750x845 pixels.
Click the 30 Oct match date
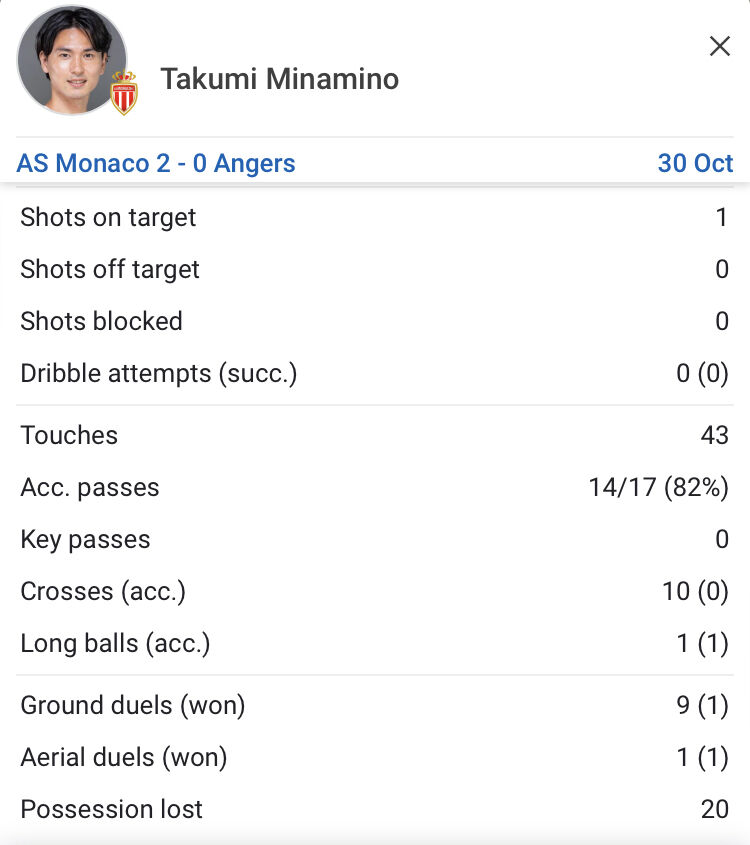pyautogui.click(x=695, y=163)
